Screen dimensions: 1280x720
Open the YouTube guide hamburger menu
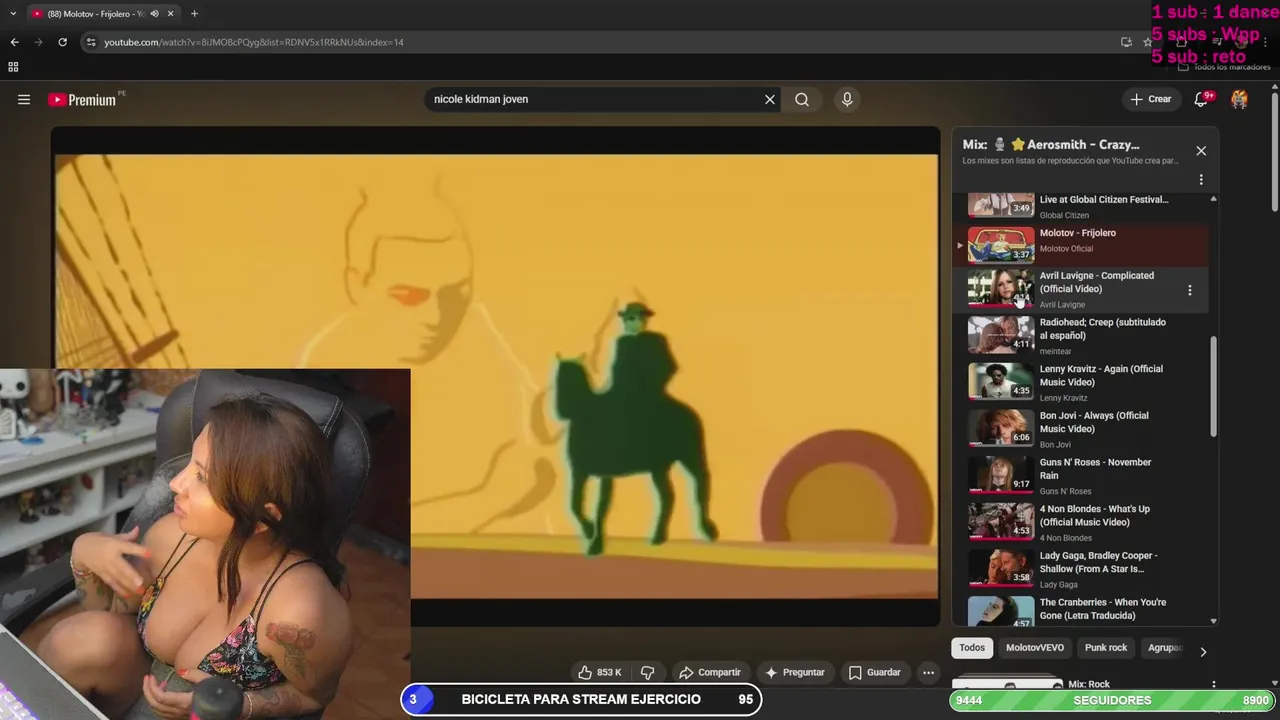pyautogui.click(x=24, y=99)
